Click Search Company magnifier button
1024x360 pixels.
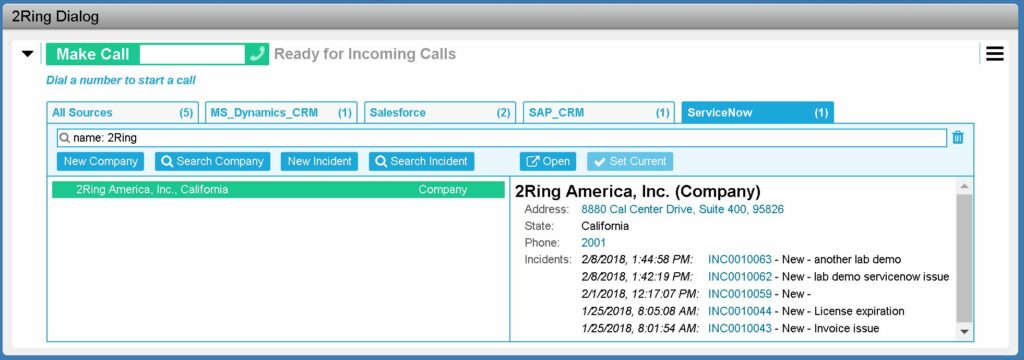pos(212,161)
